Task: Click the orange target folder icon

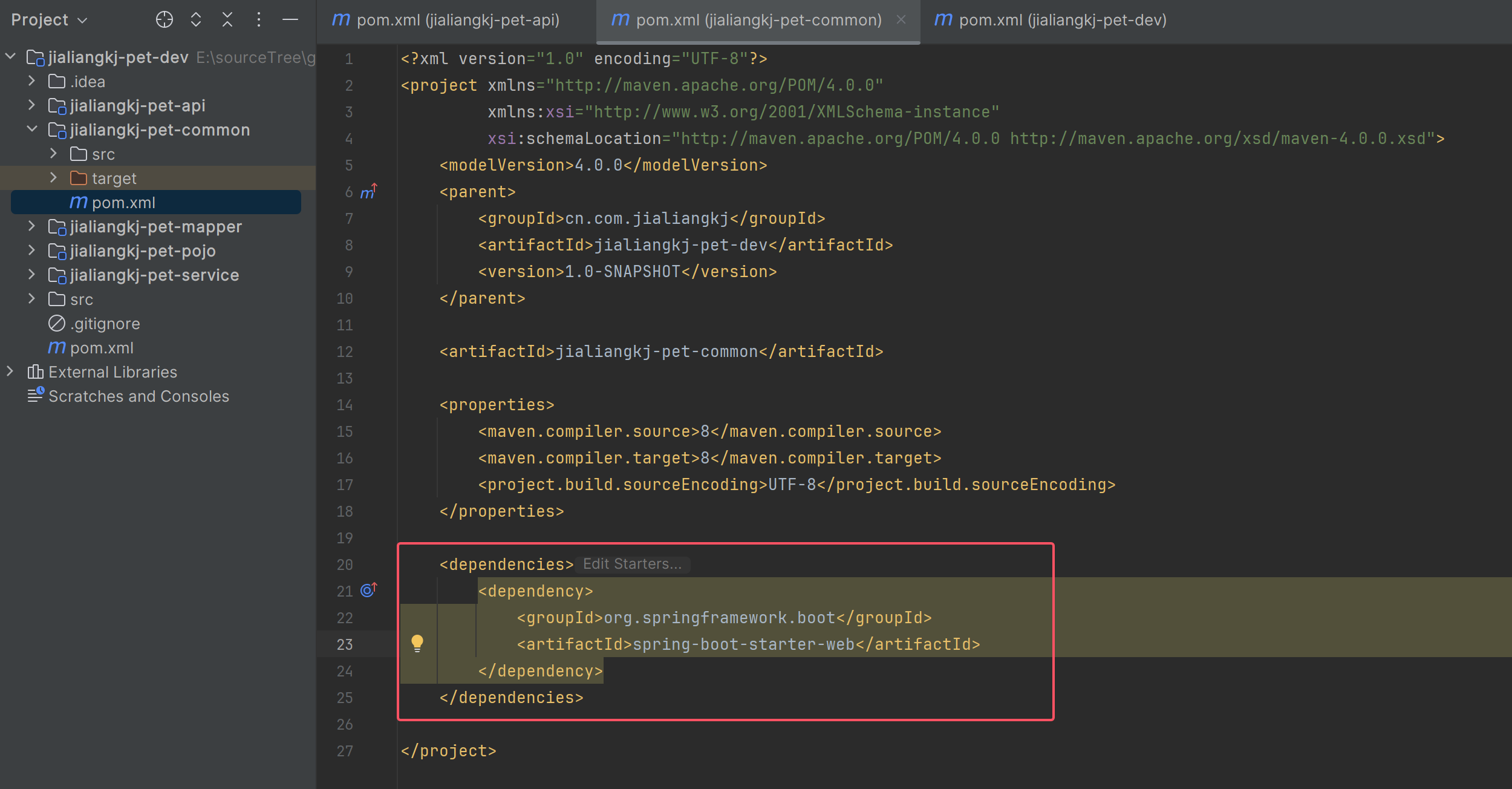Action: tap(79, 178)
